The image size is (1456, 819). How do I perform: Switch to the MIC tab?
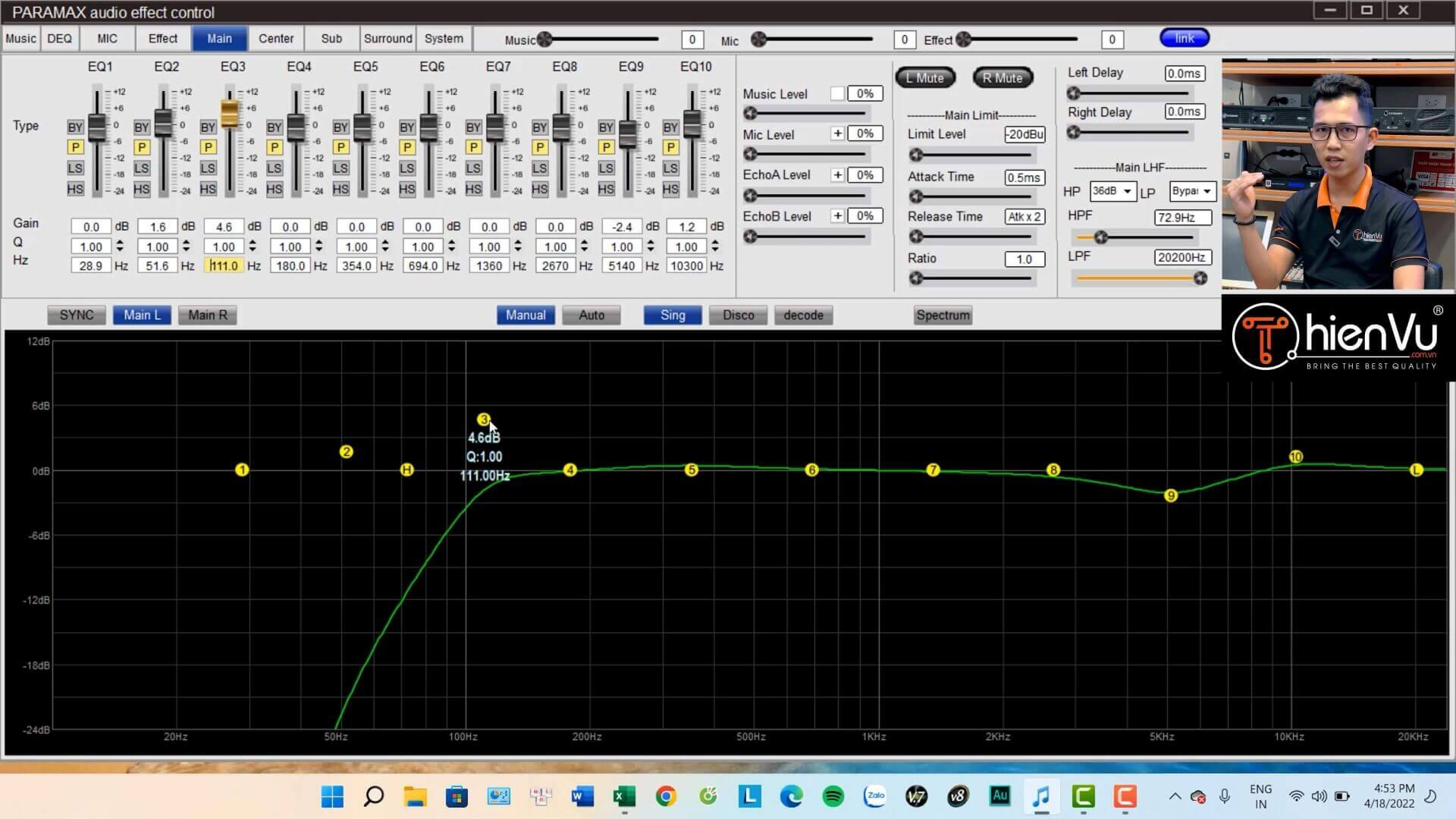click(x=107, y=38)
